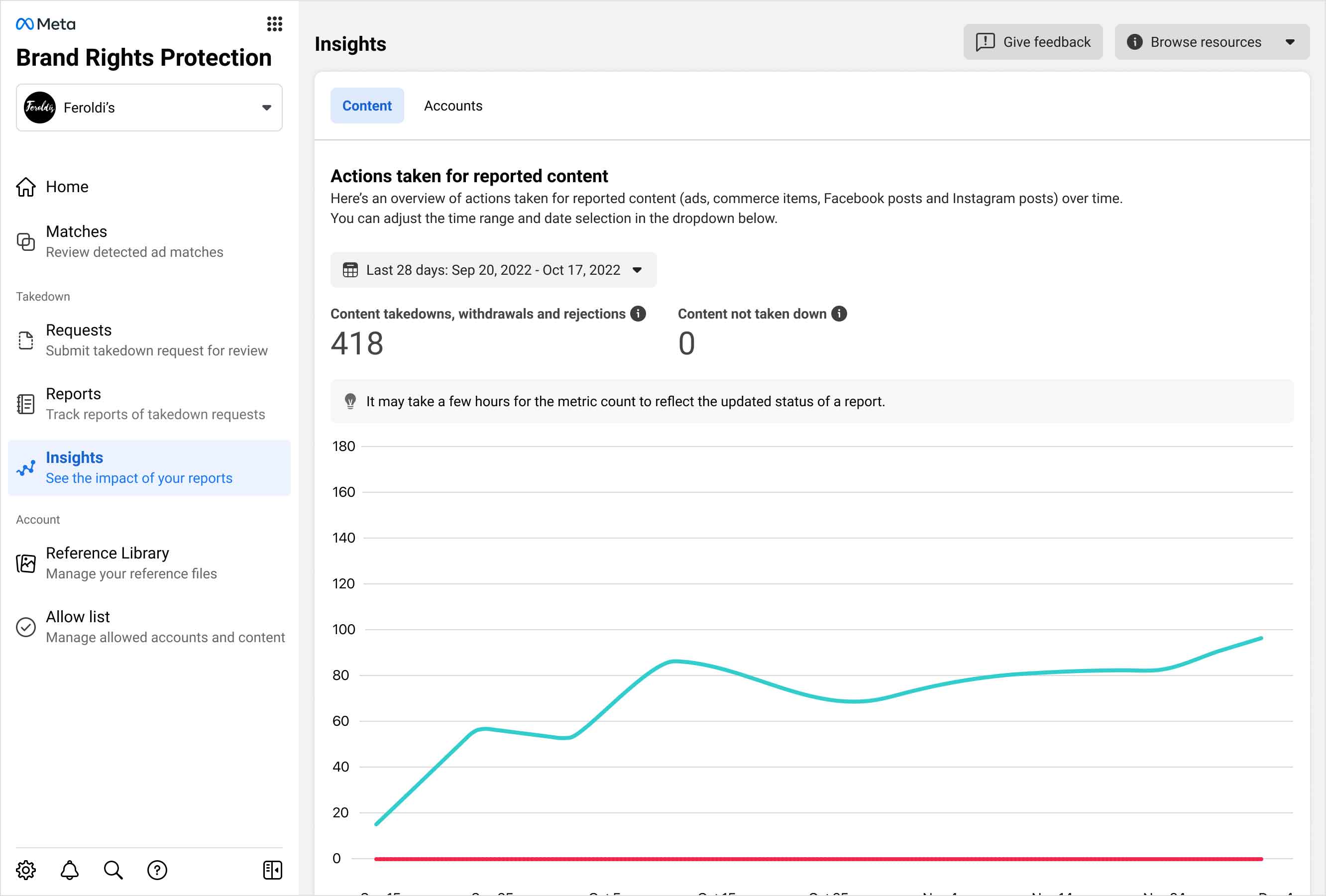The image size is (1326, 896).
Task: Click the search magnifier icon
Action: click(113, 870)
